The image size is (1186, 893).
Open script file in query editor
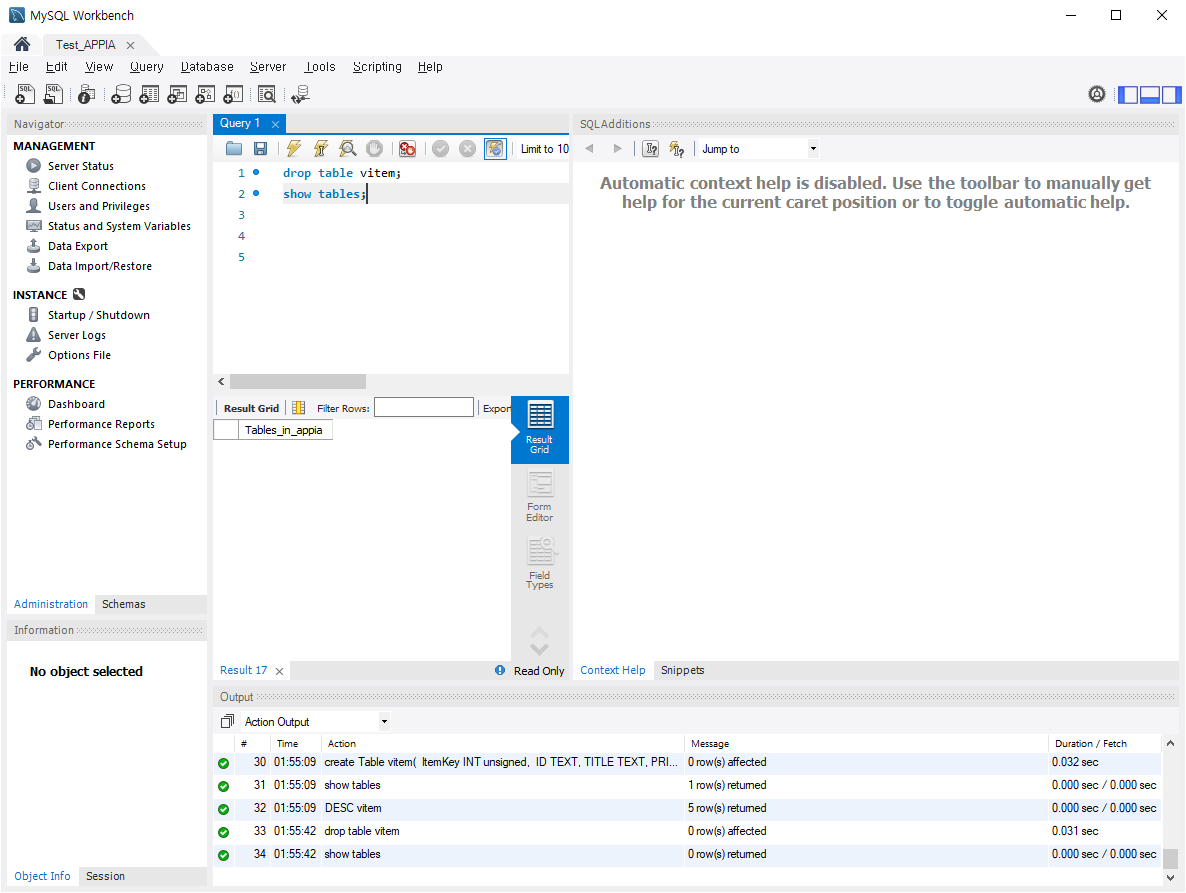point(234,149)
